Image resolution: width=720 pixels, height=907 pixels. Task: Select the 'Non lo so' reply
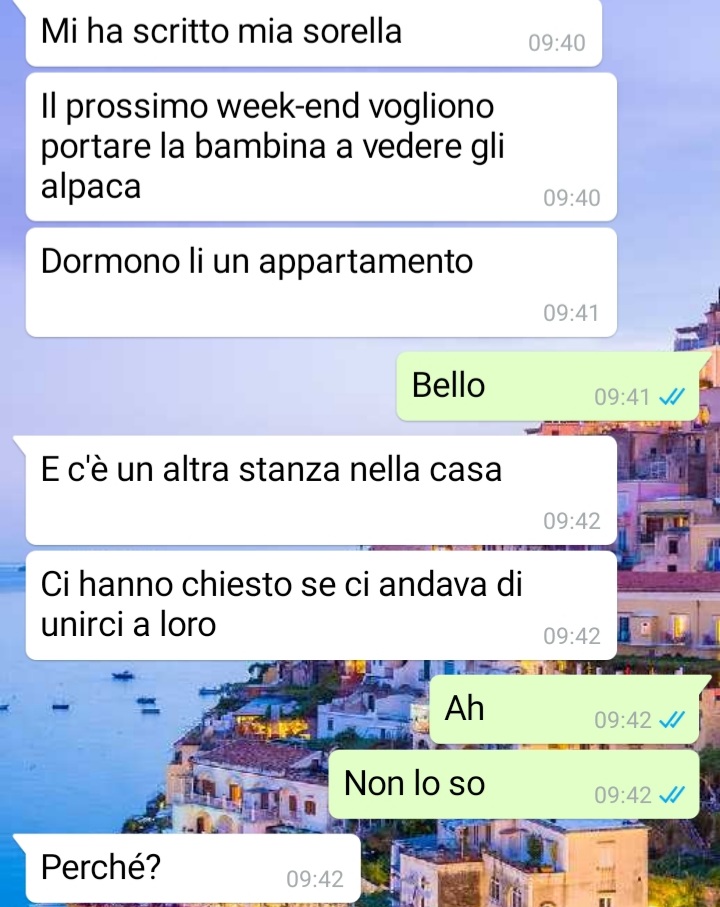[x=514, y=784]
